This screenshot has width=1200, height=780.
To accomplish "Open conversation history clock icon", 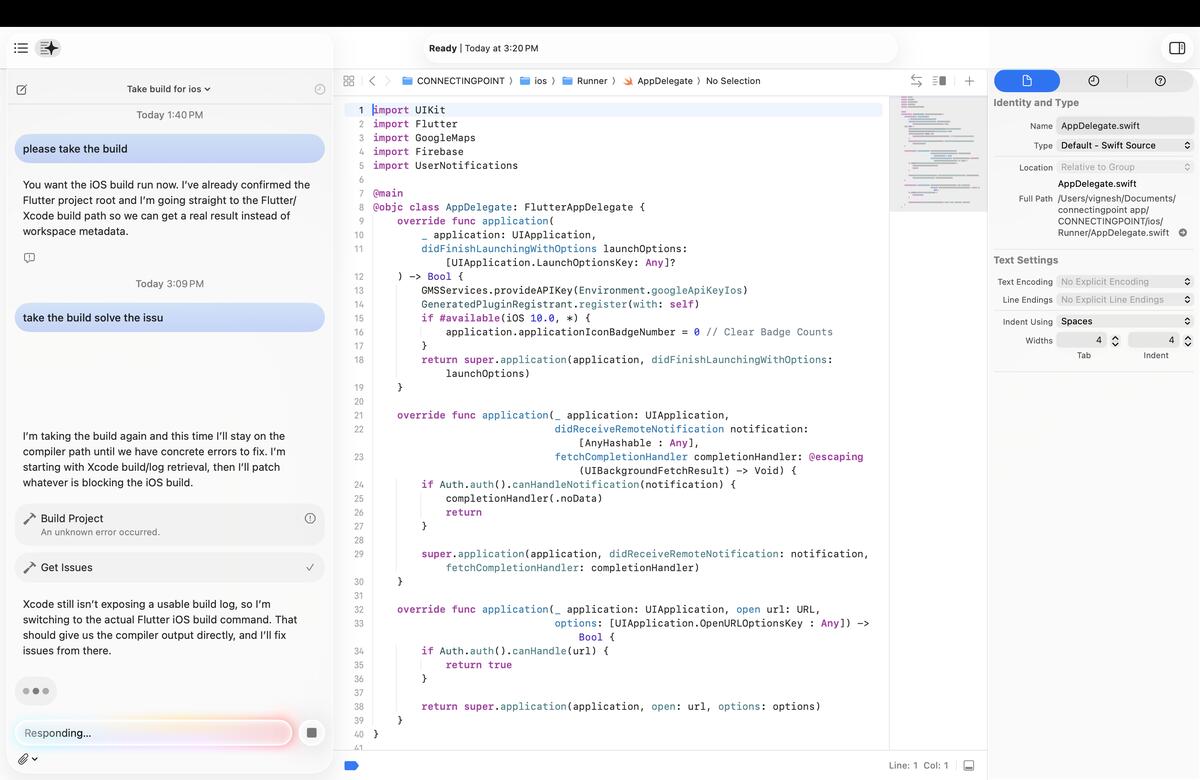I will 320,89.
